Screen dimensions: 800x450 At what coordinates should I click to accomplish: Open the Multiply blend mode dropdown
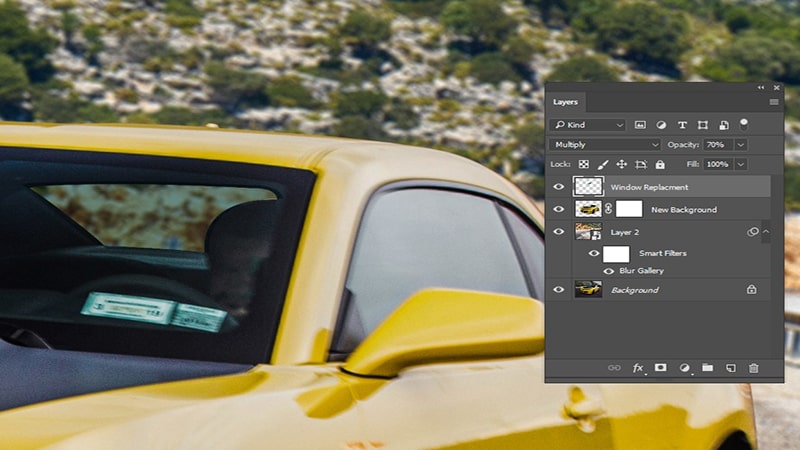pos(605,145)
